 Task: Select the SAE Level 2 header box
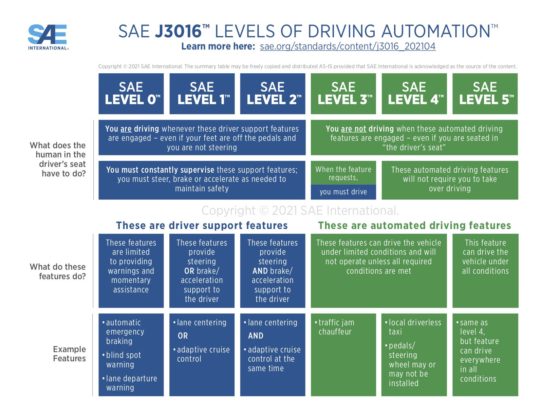272,94
